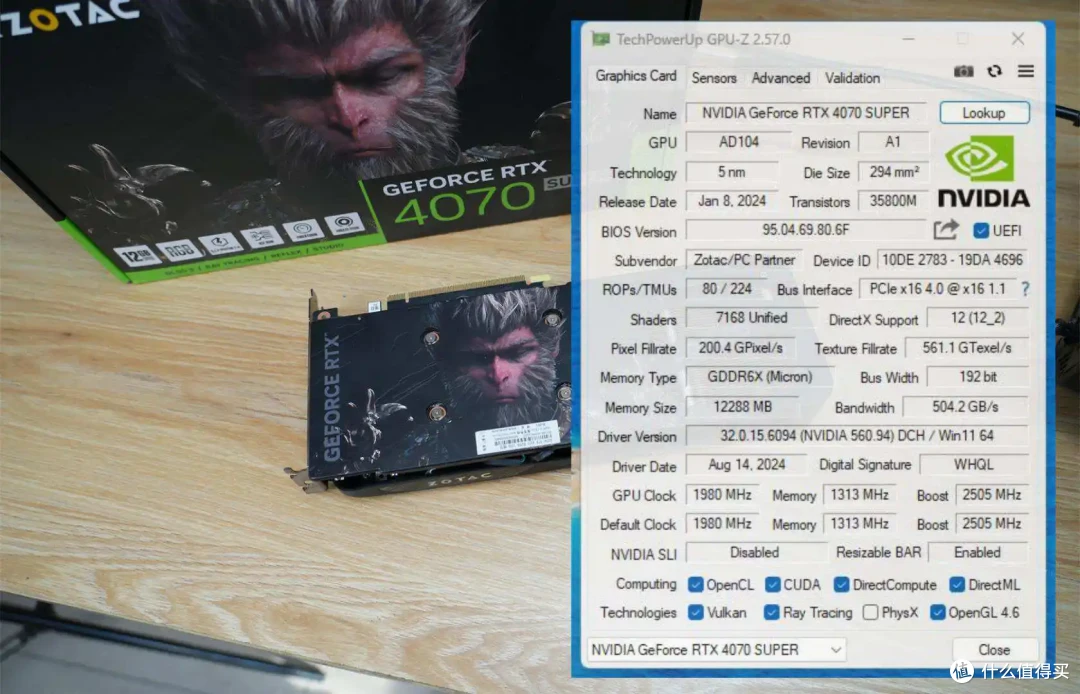The image size is (1080, 694).
Task: Toggle the DirectML checkbox
Action: click(x=957, y=585)
